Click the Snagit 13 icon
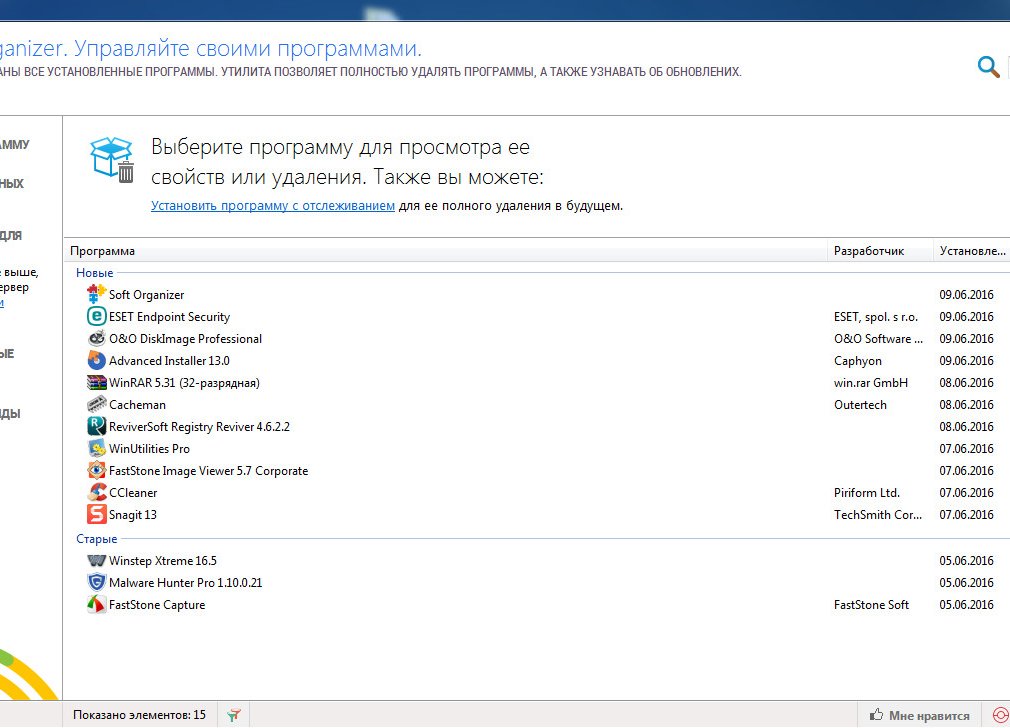The width and height of the screenshot is (1010, 728). tap(96, 514)
